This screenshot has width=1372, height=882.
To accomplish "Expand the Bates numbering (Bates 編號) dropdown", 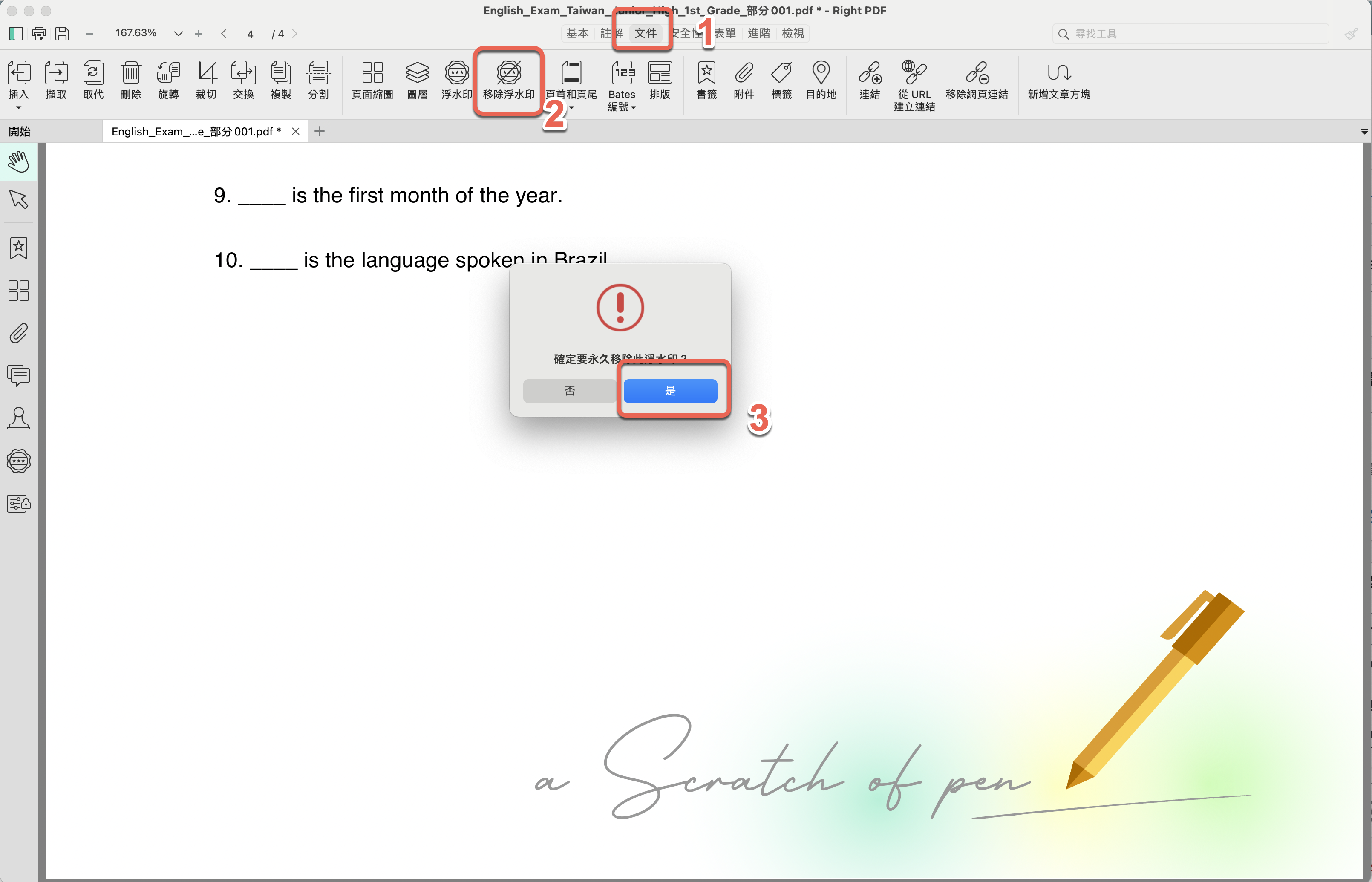I will click(633, 108).
